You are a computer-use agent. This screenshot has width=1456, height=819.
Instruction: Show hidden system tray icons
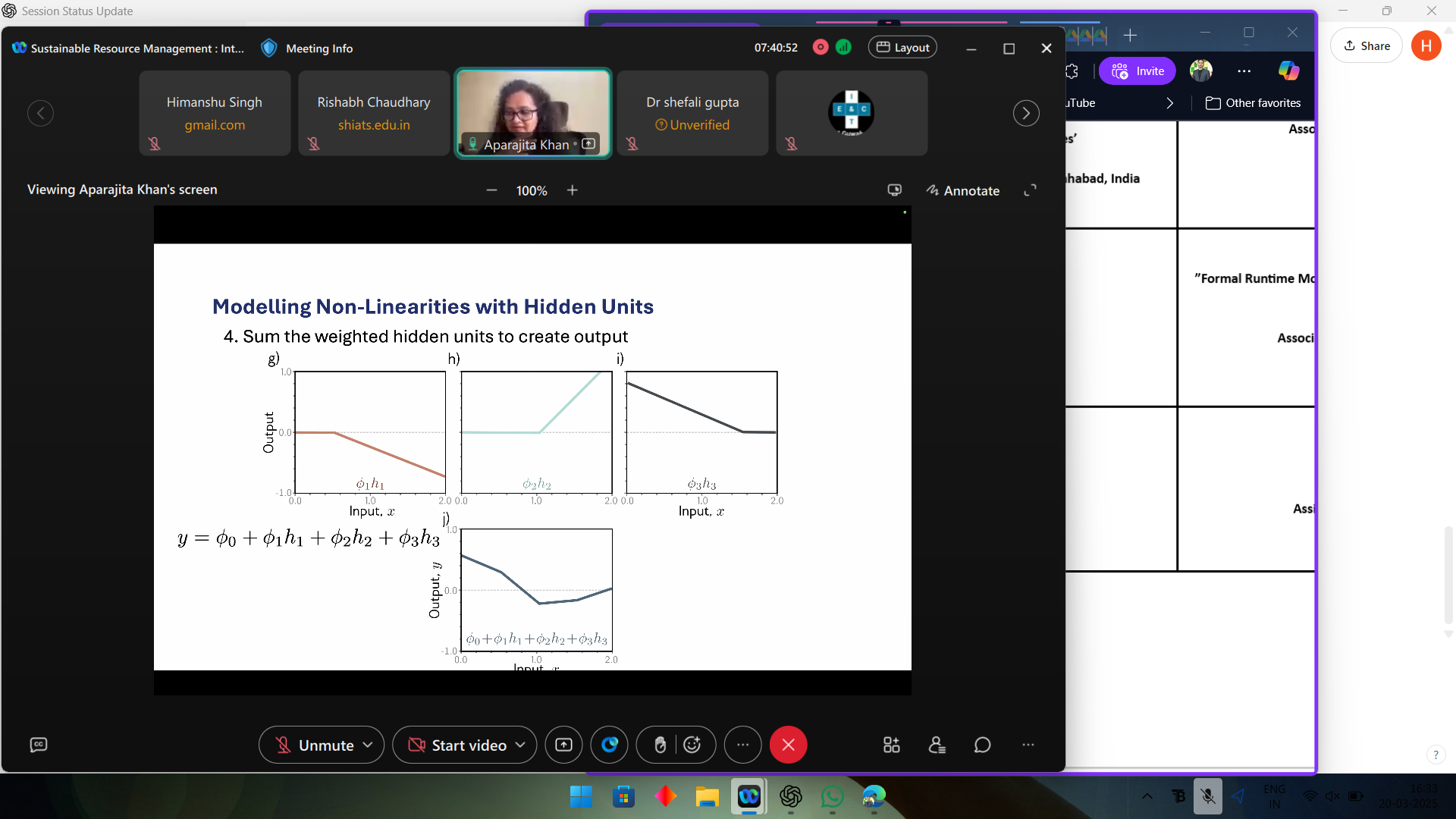click(1147, 796)
